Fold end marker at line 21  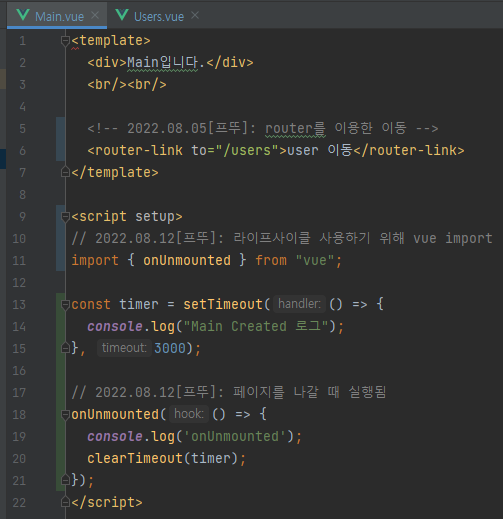[65, 480]
